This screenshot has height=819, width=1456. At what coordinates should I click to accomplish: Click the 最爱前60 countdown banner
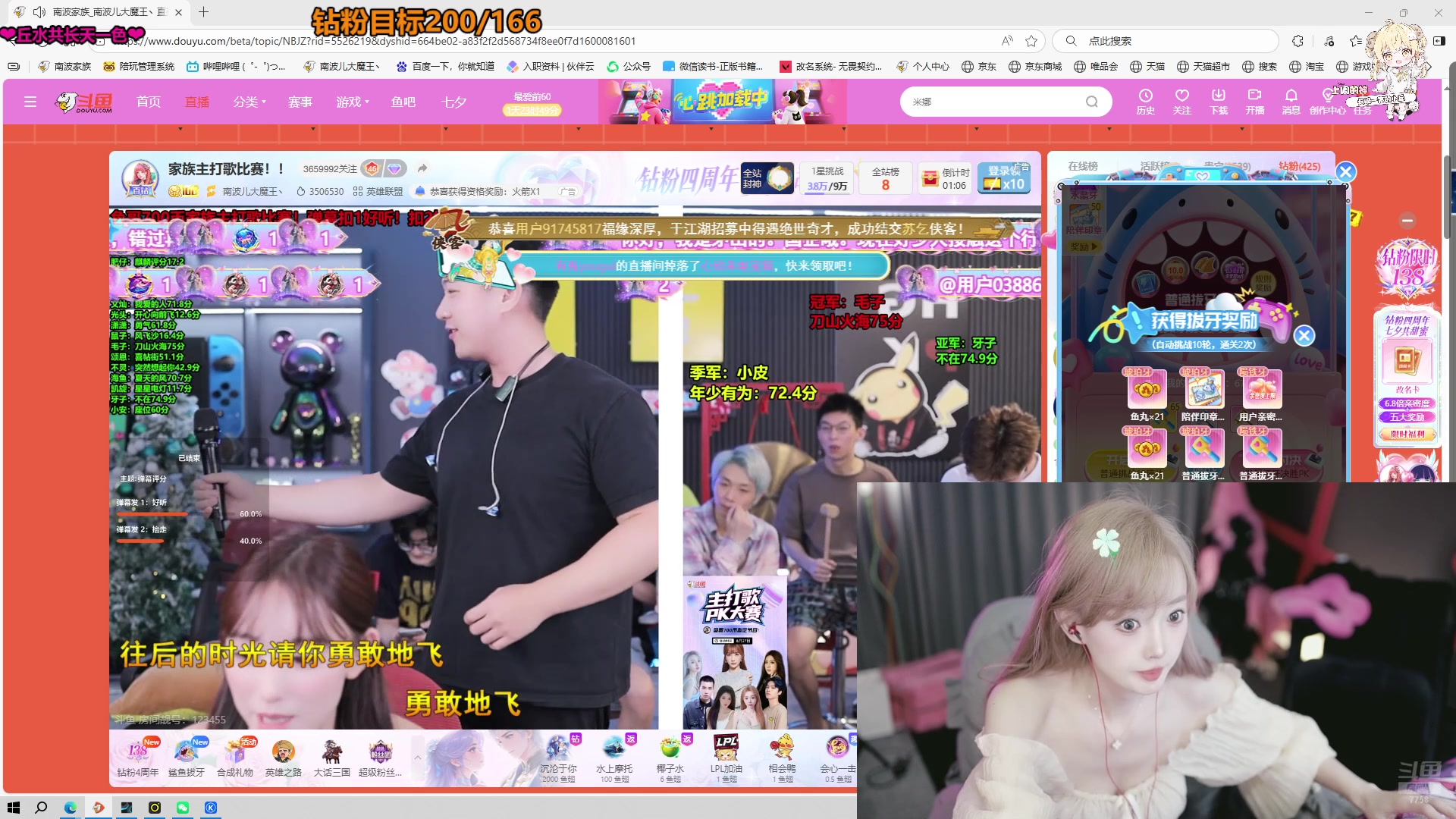tap(532, 103)
